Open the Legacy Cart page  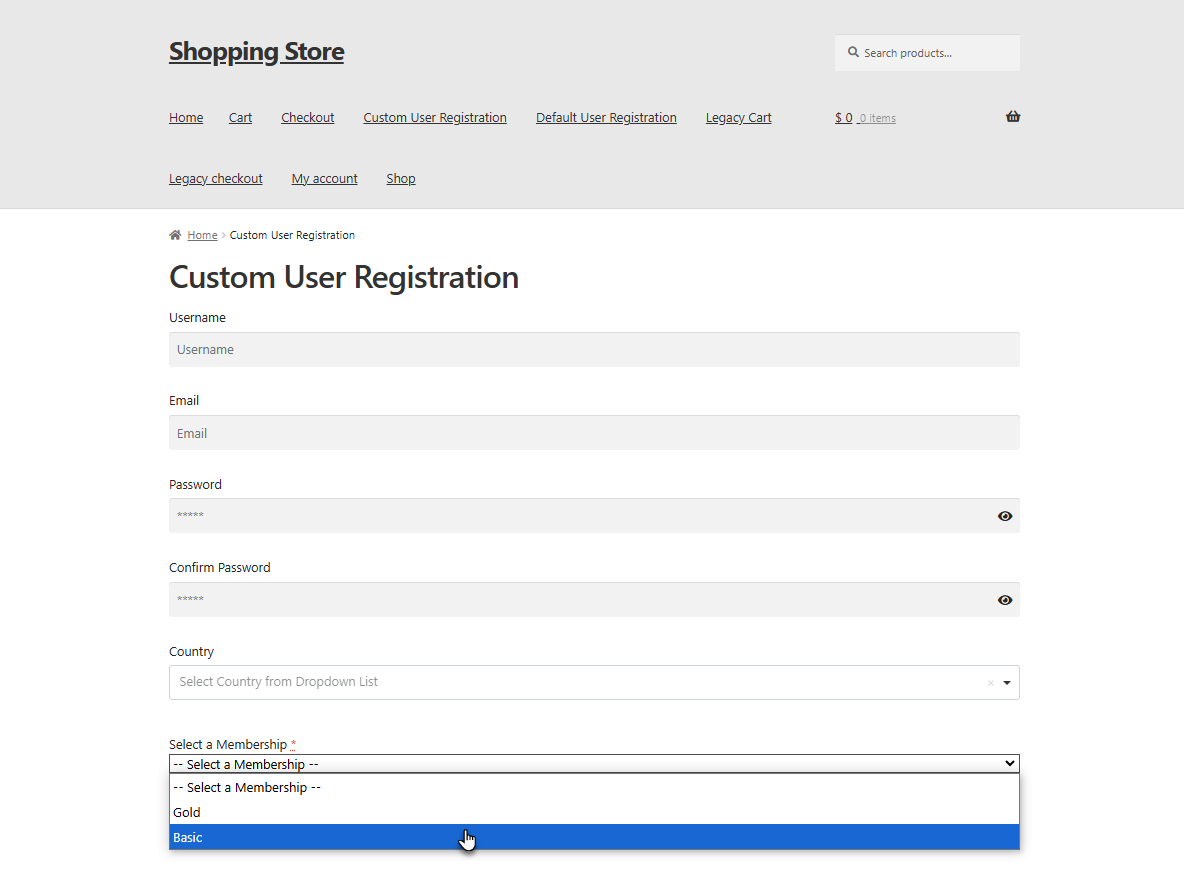738,117
